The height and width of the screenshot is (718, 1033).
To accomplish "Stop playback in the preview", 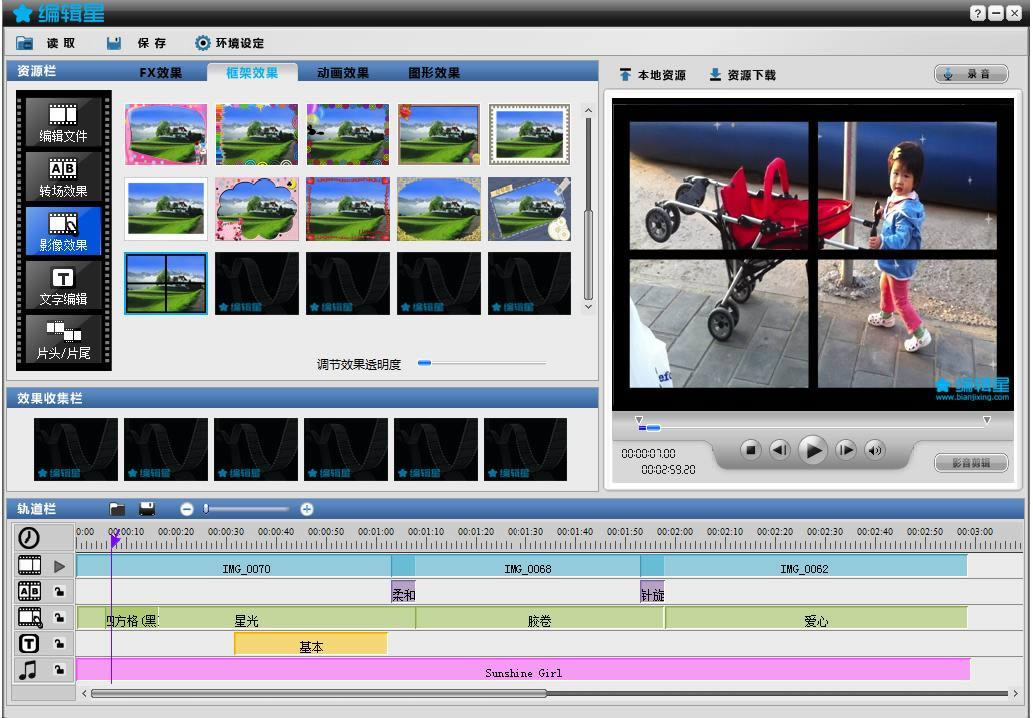I will 750,451.
